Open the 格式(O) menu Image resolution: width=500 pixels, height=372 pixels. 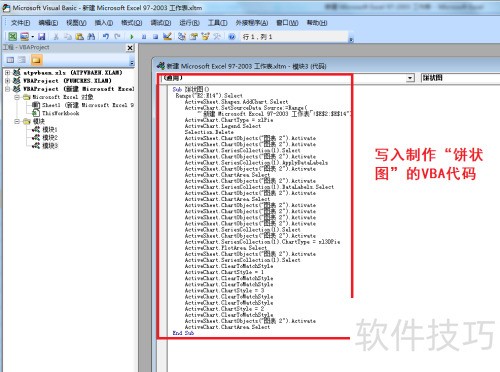132,23
